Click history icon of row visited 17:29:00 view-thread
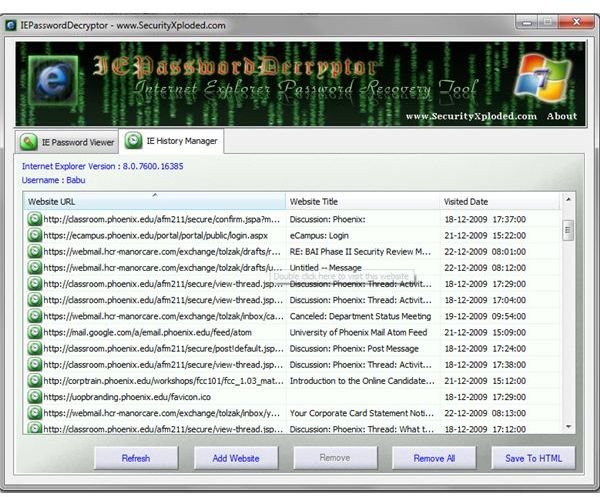The width and height of the screenshot is (600, 497). pyautogui.click(x=34, y=284)
